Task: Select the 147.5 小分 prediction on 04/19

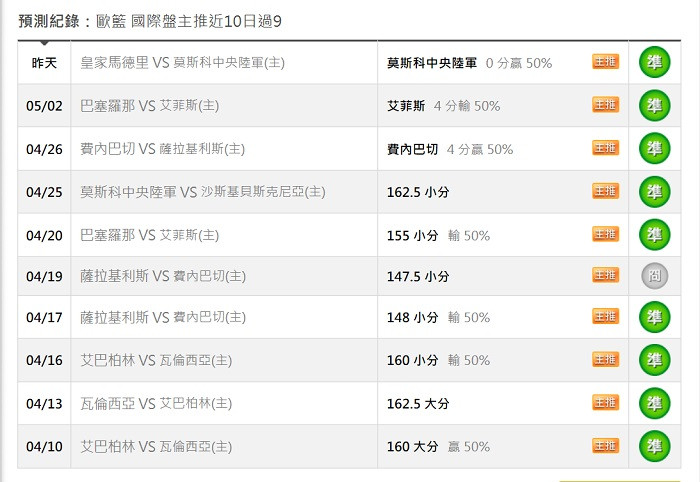Action: click(418, 276)
